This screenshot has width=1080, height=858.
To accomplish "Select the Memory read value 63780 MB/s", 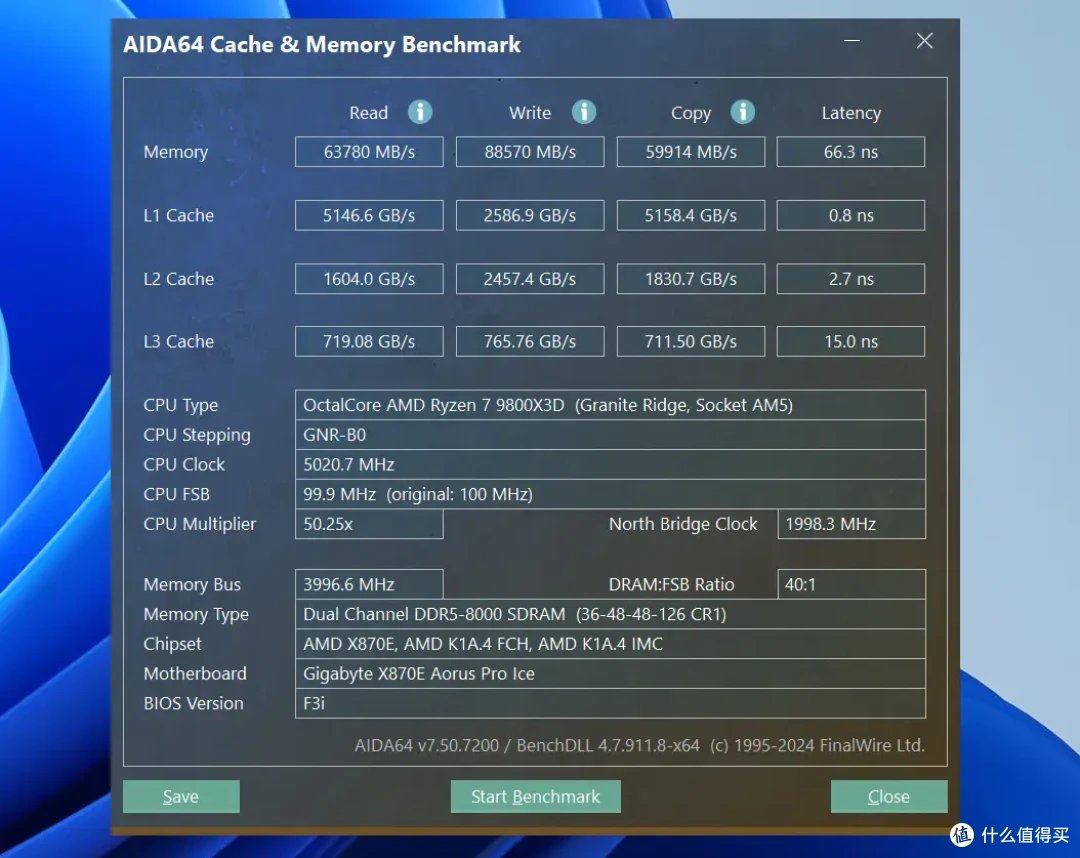I will [x=369, y=151].
